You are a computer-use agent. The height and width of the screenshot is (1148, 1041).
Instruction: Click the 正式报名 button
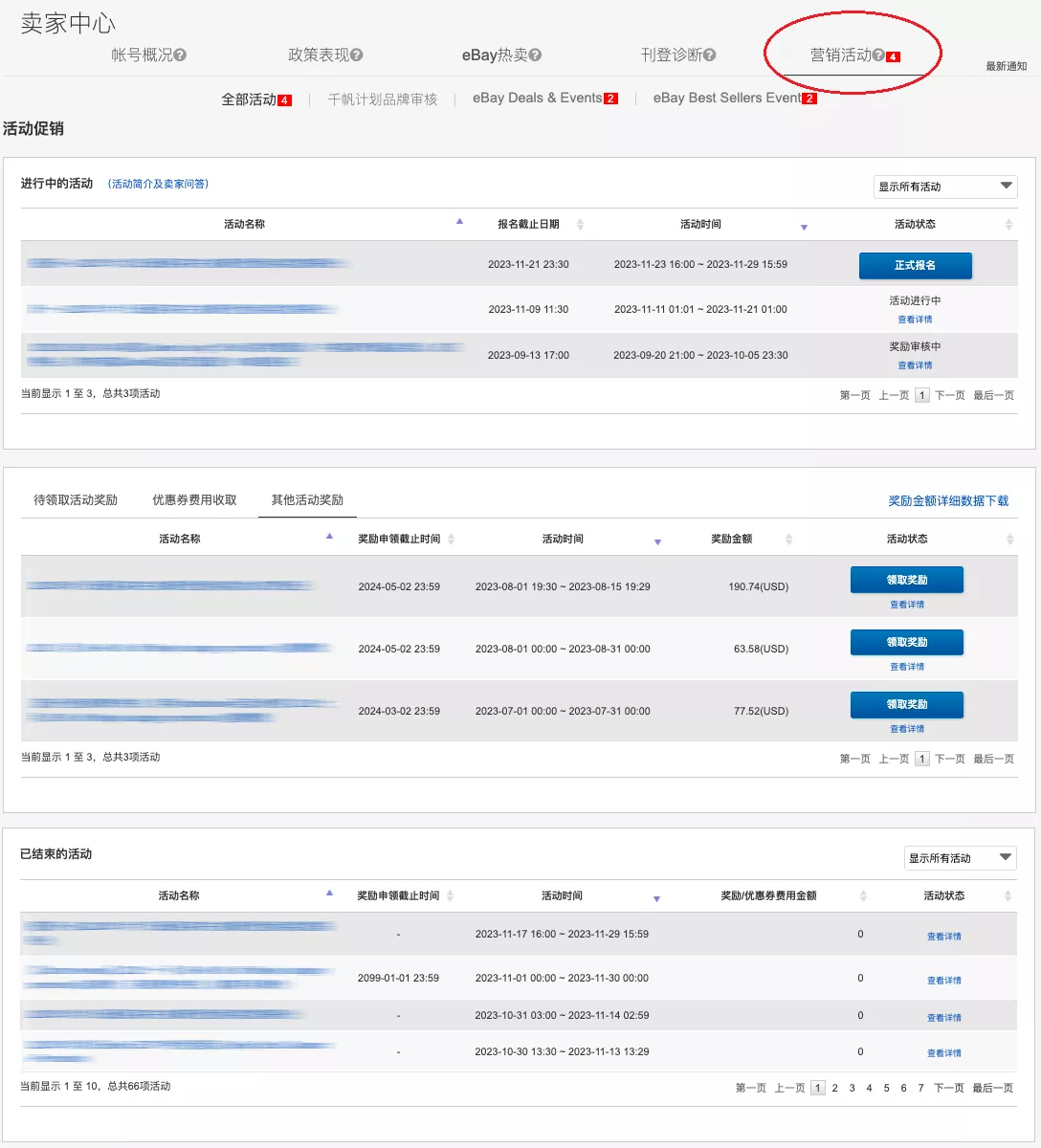click(x=915, y=266)
